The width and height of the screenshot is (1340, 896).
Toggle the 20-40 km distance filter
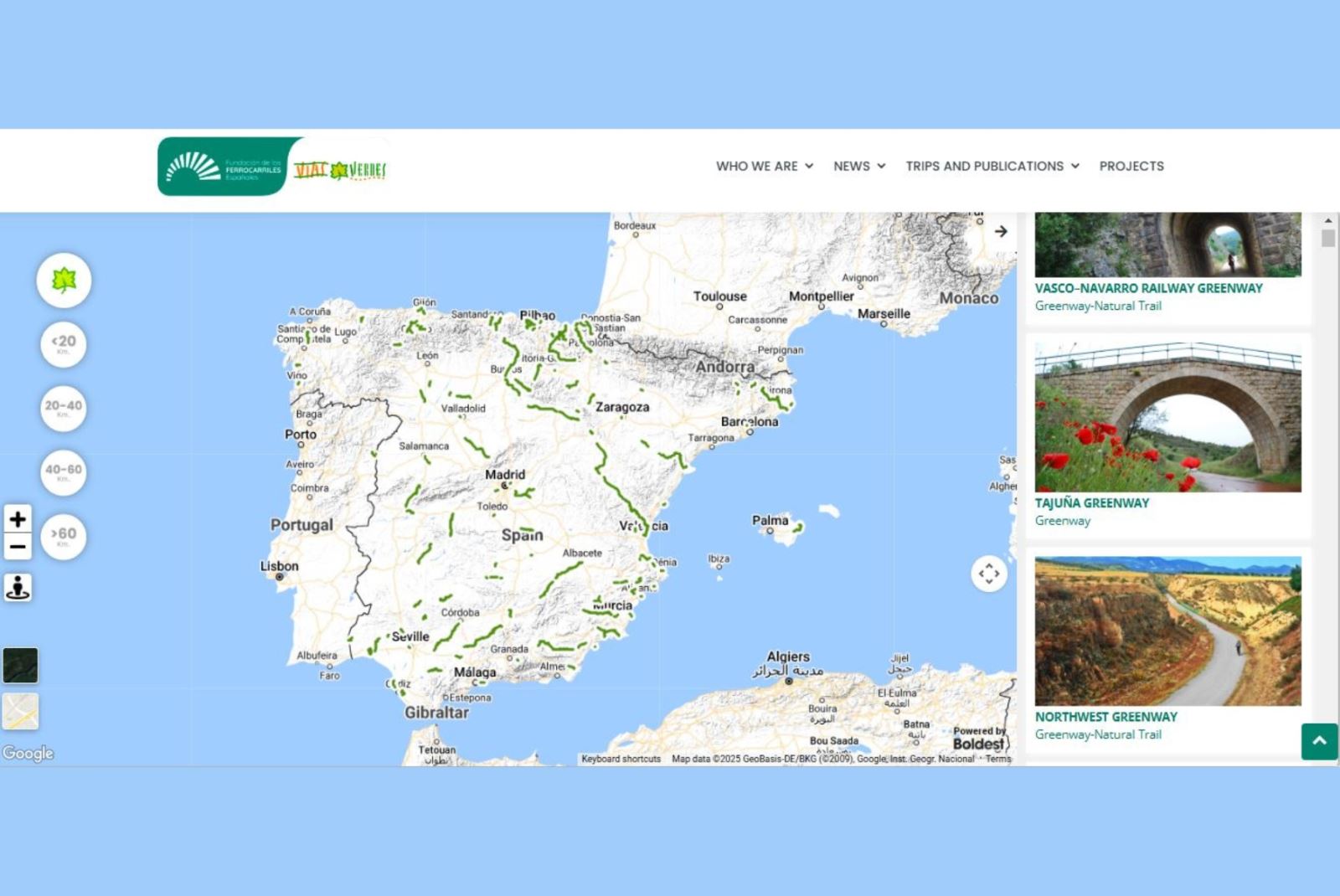pos(64,408)
